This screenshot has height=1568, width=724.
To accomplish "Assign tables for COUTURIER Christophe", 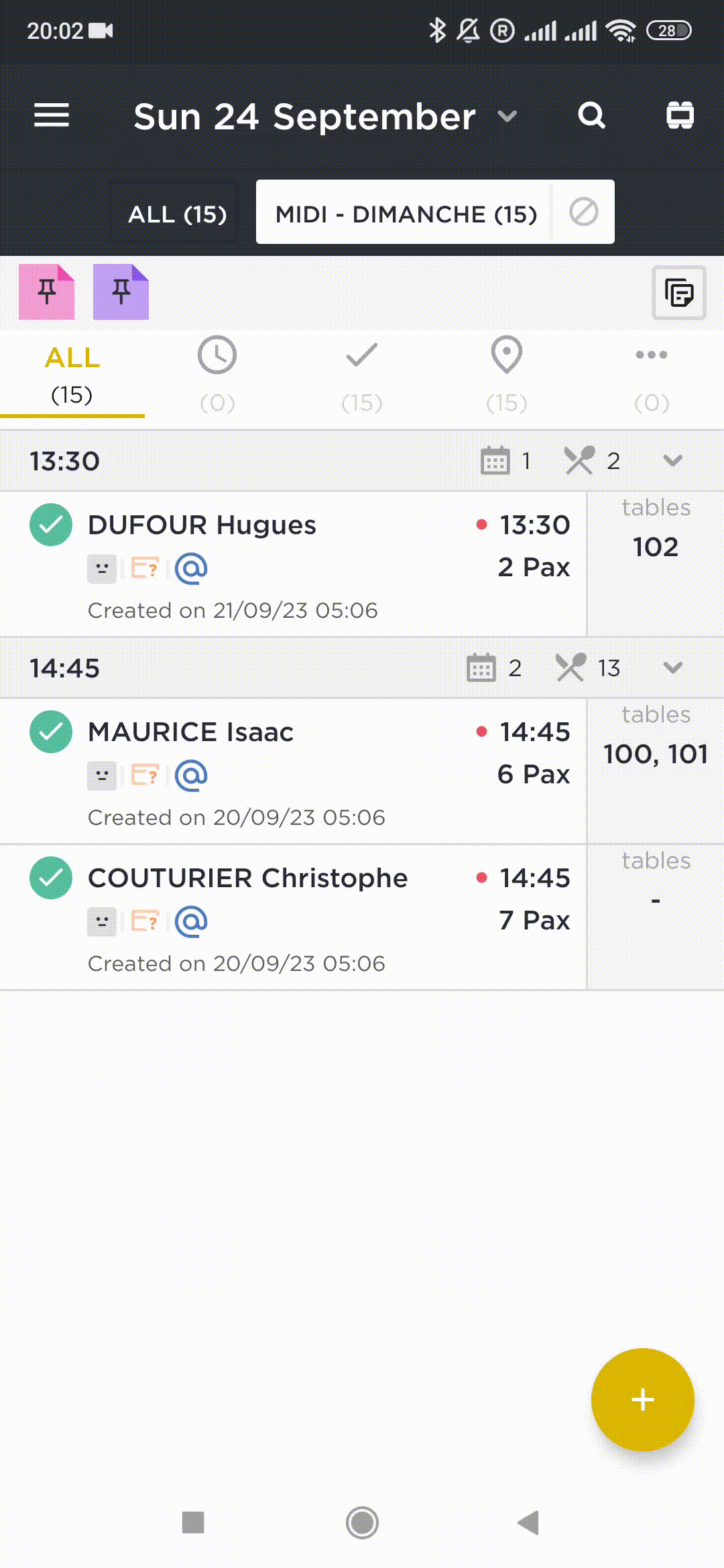I will point(656,917).
